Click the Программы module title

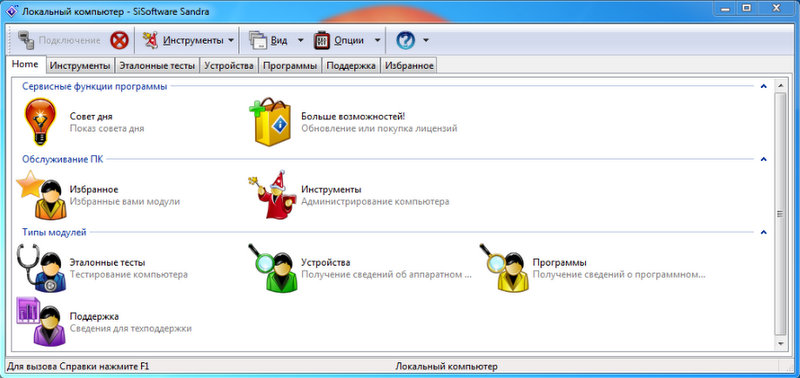coord(559,263)
